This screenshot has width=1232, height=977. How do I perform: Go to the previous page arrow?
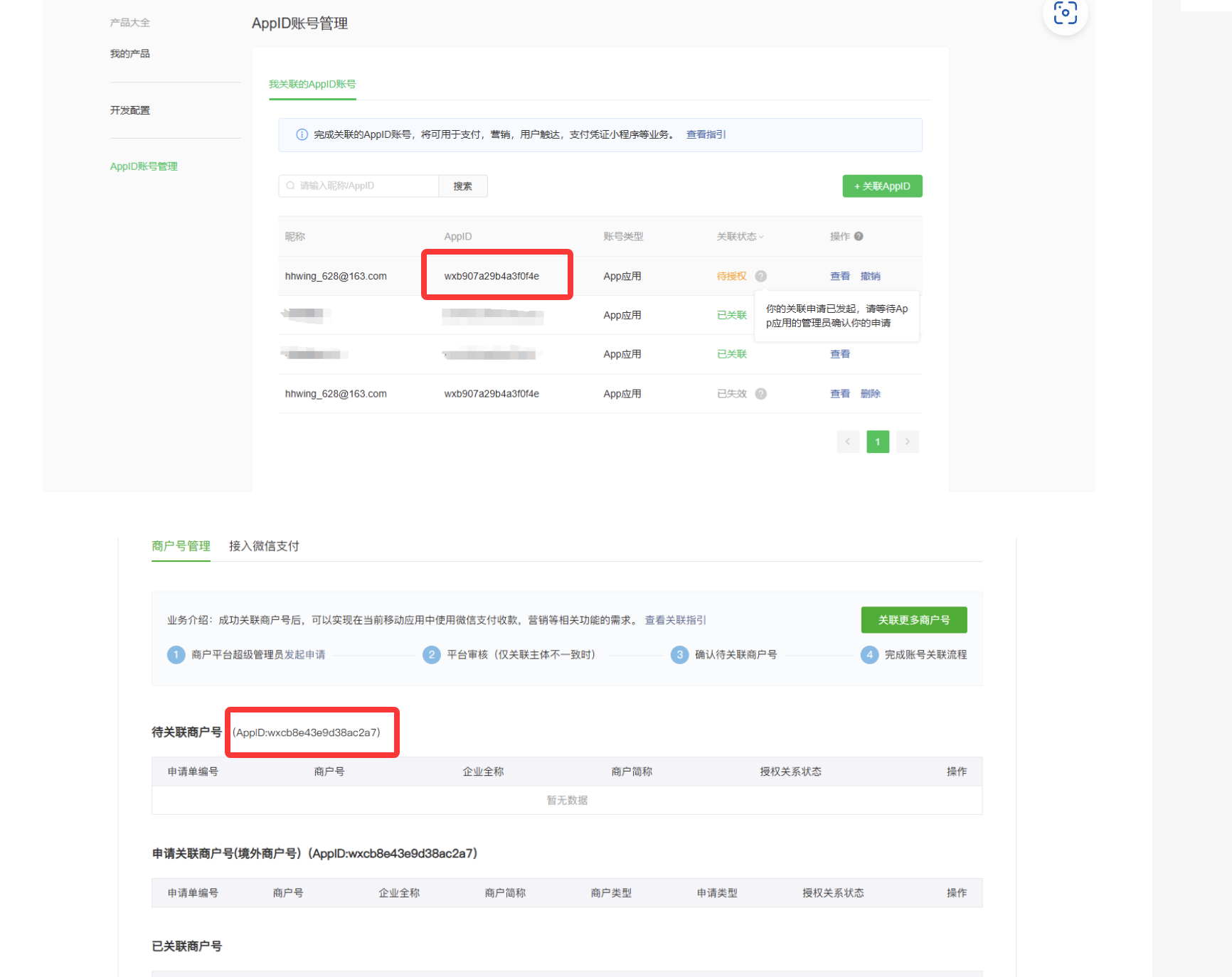[848, 442]
